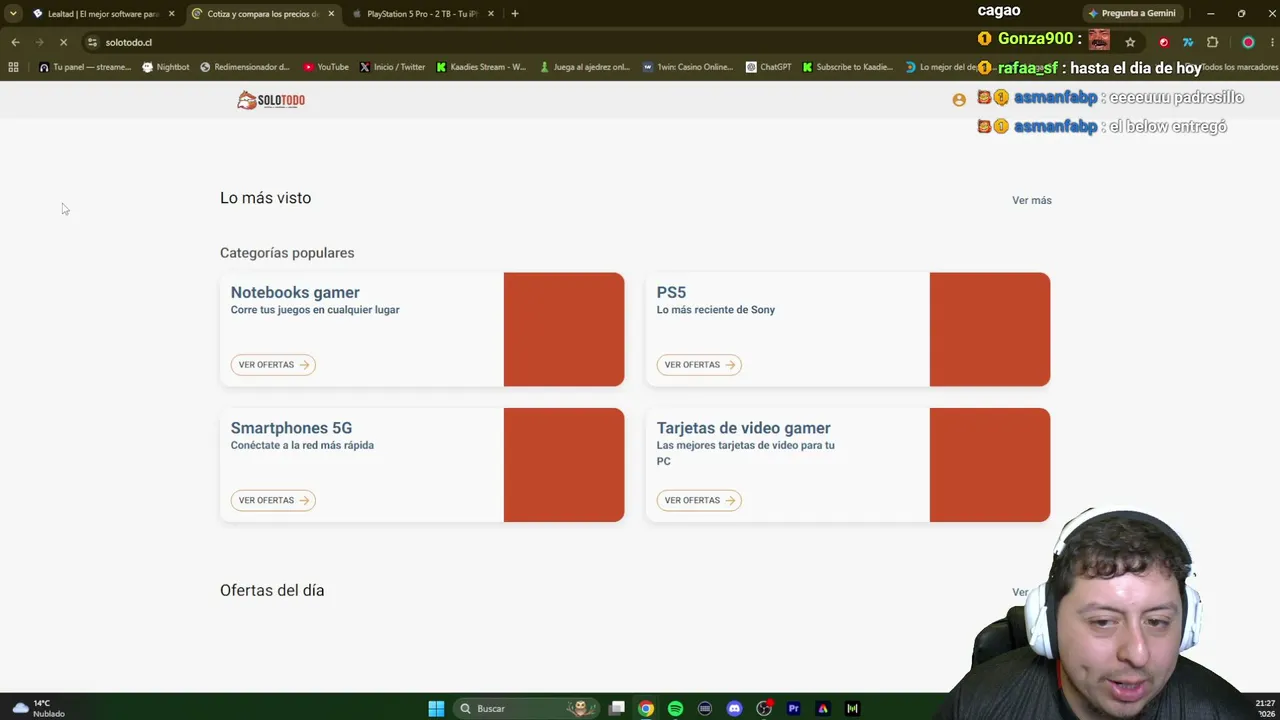Click Ver Ofertas for Smartphones 5G
This screenshot has width=1280, height=720.
click(x=273, y=500)
